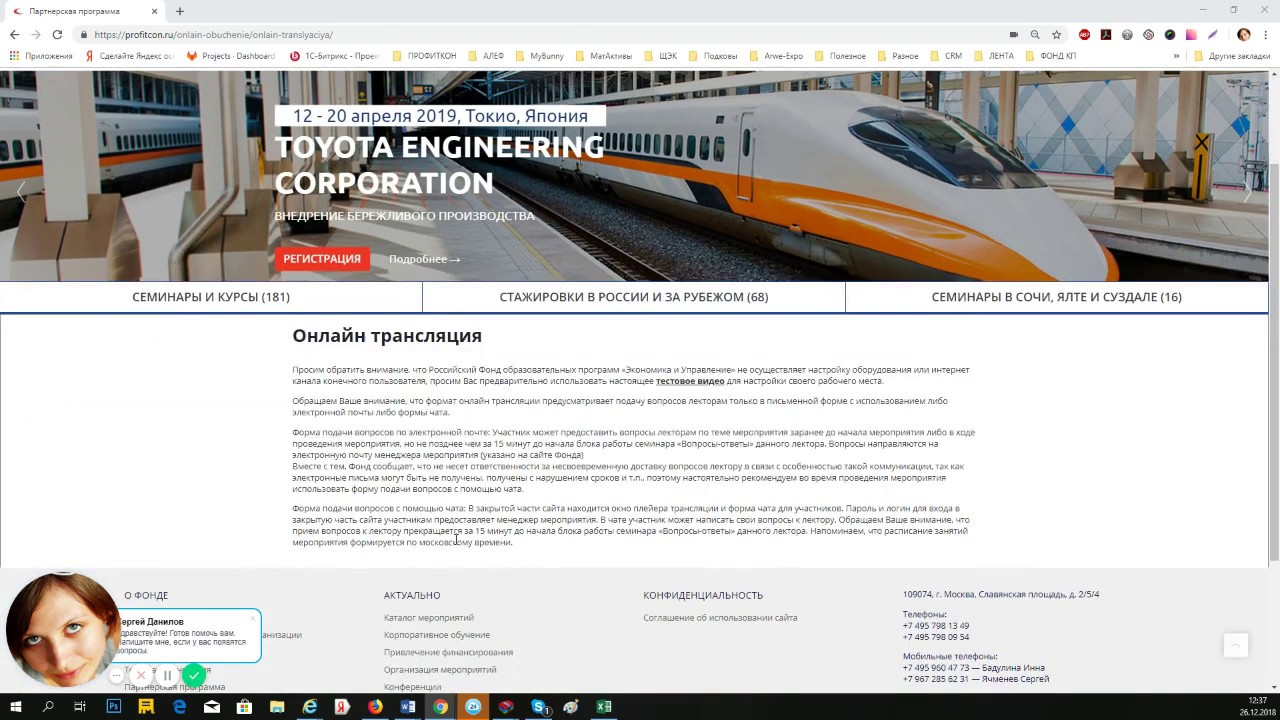
Task: Reload the page with the refresh icon
Action: click(57, 34)
